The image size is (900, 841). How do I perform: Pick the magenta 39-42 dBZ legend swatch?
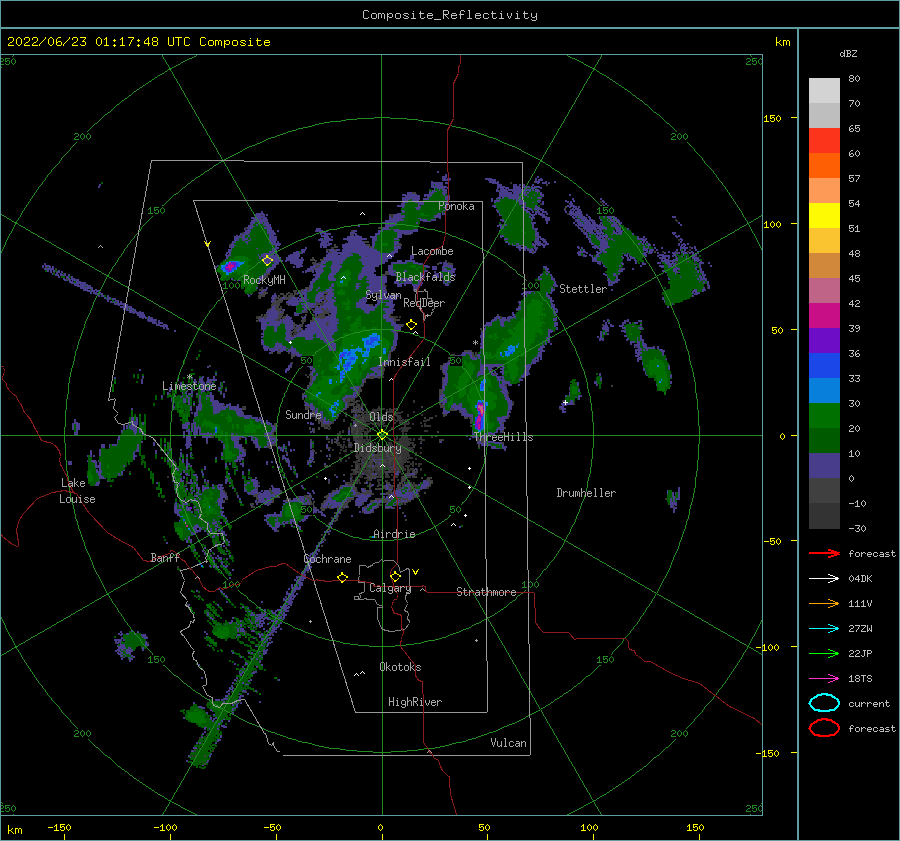tap(824, 315)
